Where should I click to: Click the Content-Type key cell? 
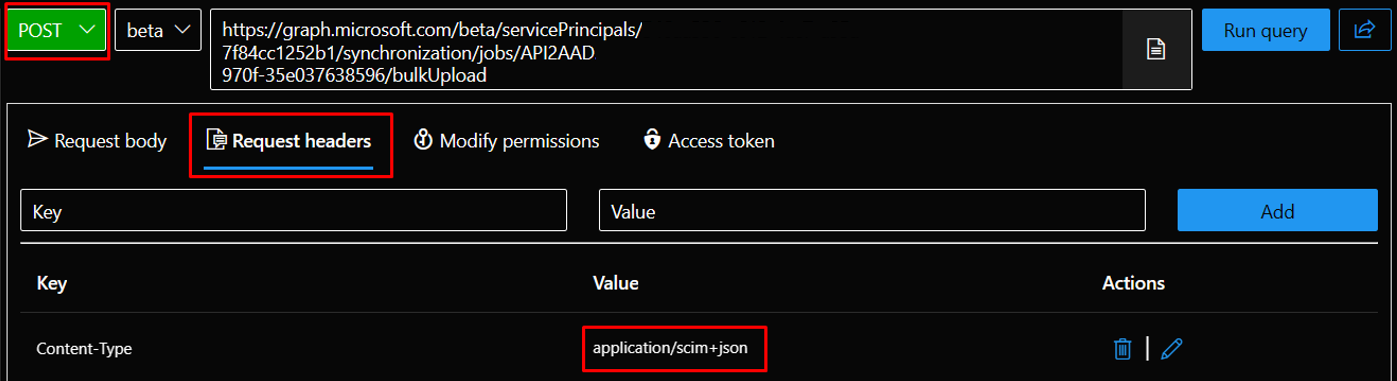tap(84, 349)
